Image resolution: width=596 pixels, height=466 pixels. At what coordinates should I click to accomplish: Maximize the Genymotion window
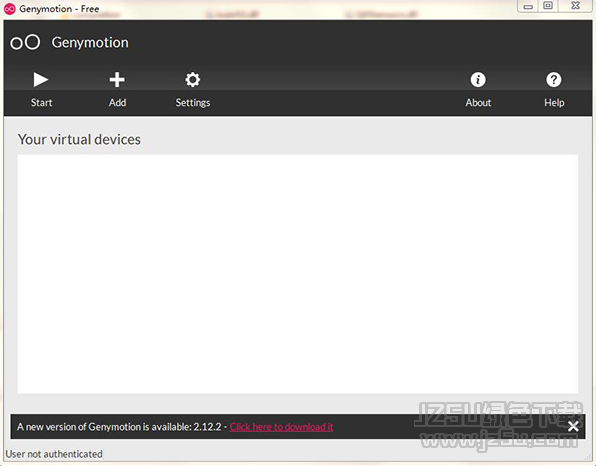click(x=548, y=6)
